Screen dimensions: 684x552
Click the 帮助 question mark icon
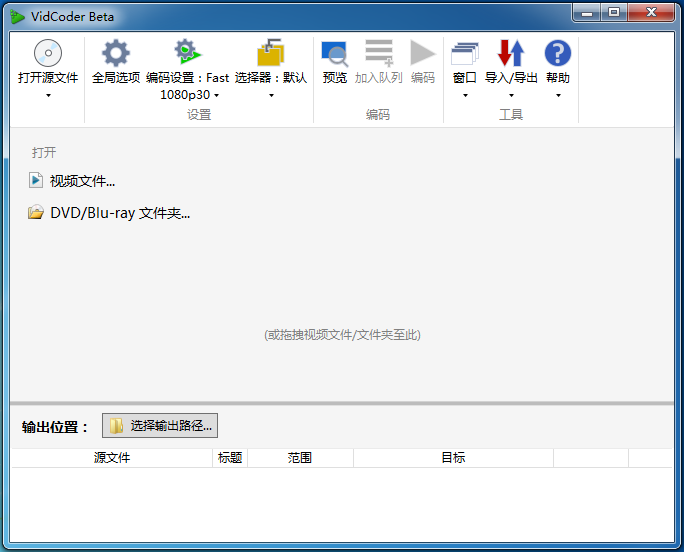557,53
